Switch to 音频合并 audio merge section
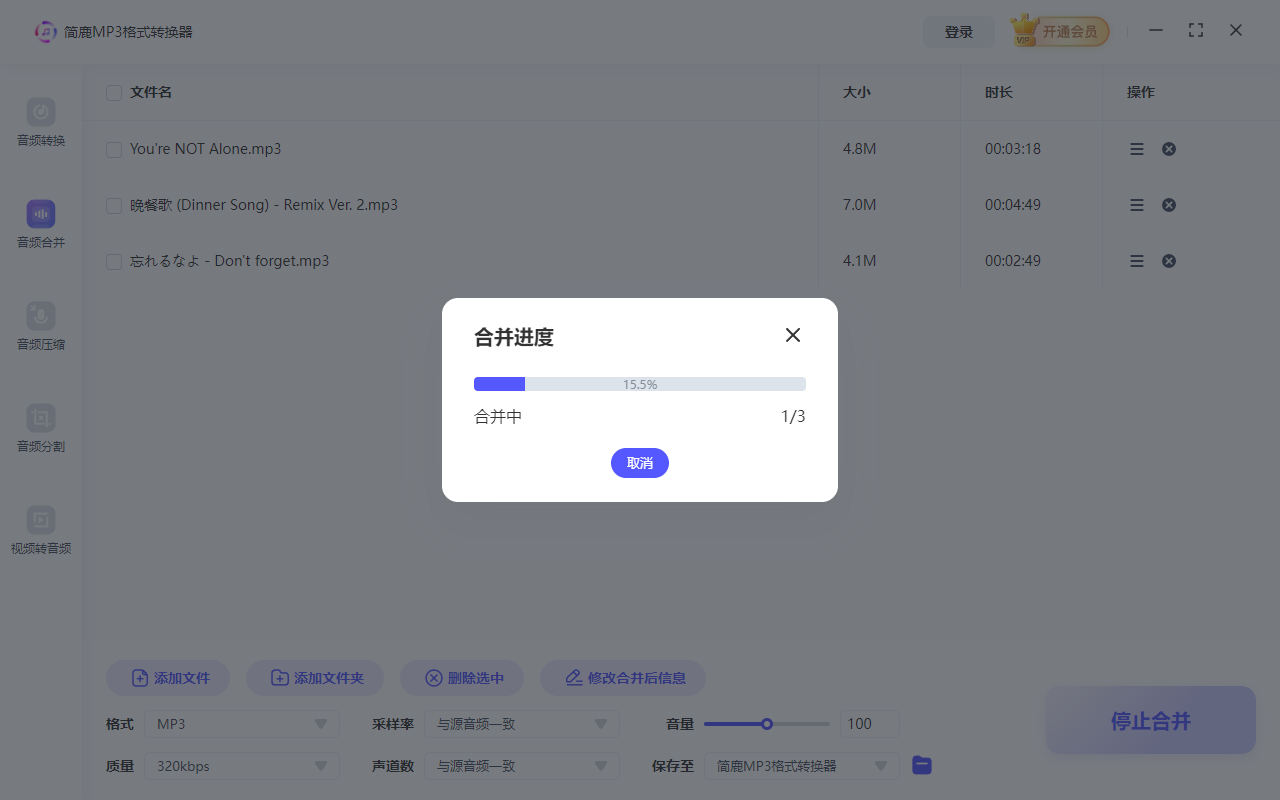This screenshot has width=1280, height=800. [x=41, y=225]
